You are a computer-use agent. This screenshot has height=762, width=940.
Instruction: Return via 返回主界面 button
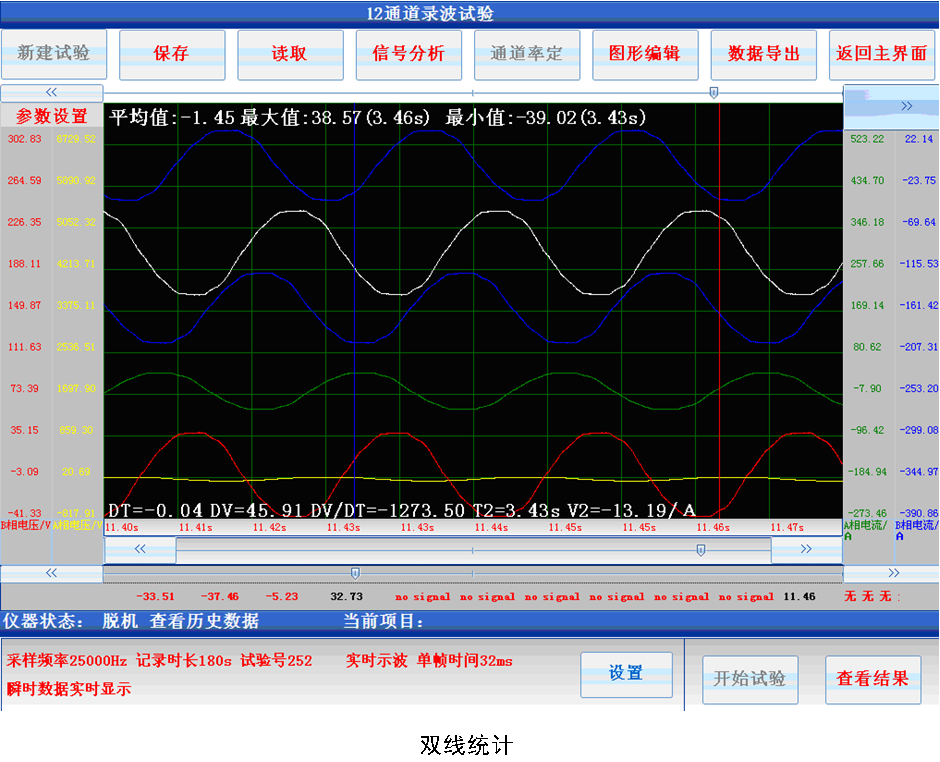point(882,54)
